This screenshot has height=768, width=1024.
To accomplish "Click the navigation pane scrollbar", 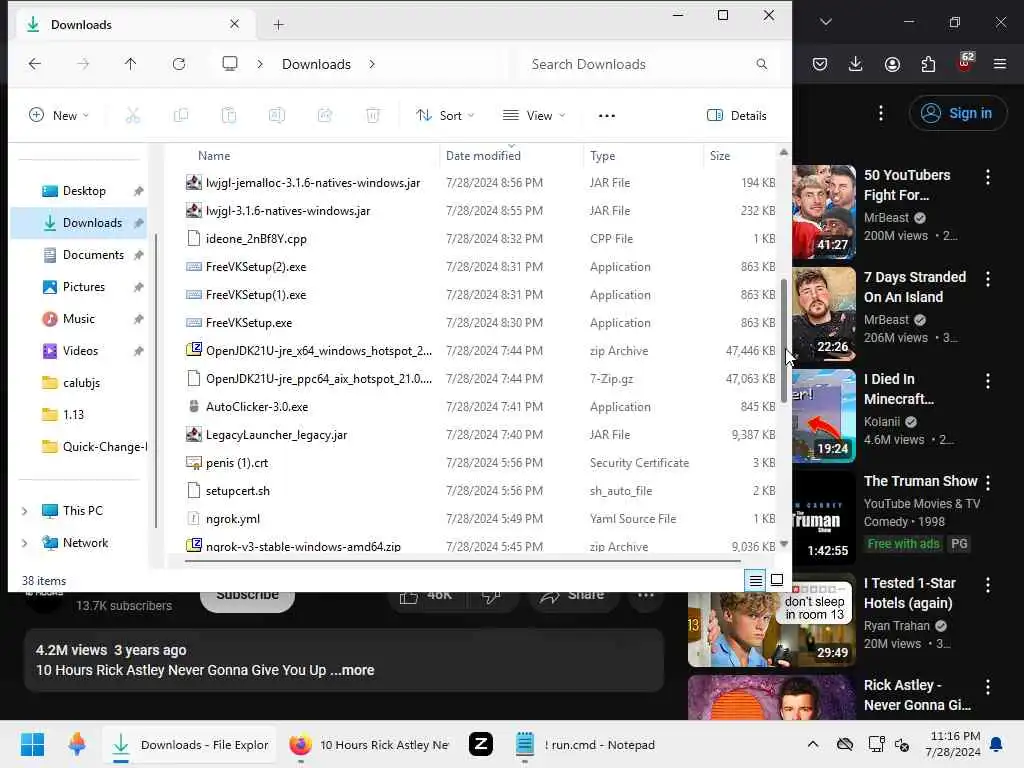I will 156,380.
